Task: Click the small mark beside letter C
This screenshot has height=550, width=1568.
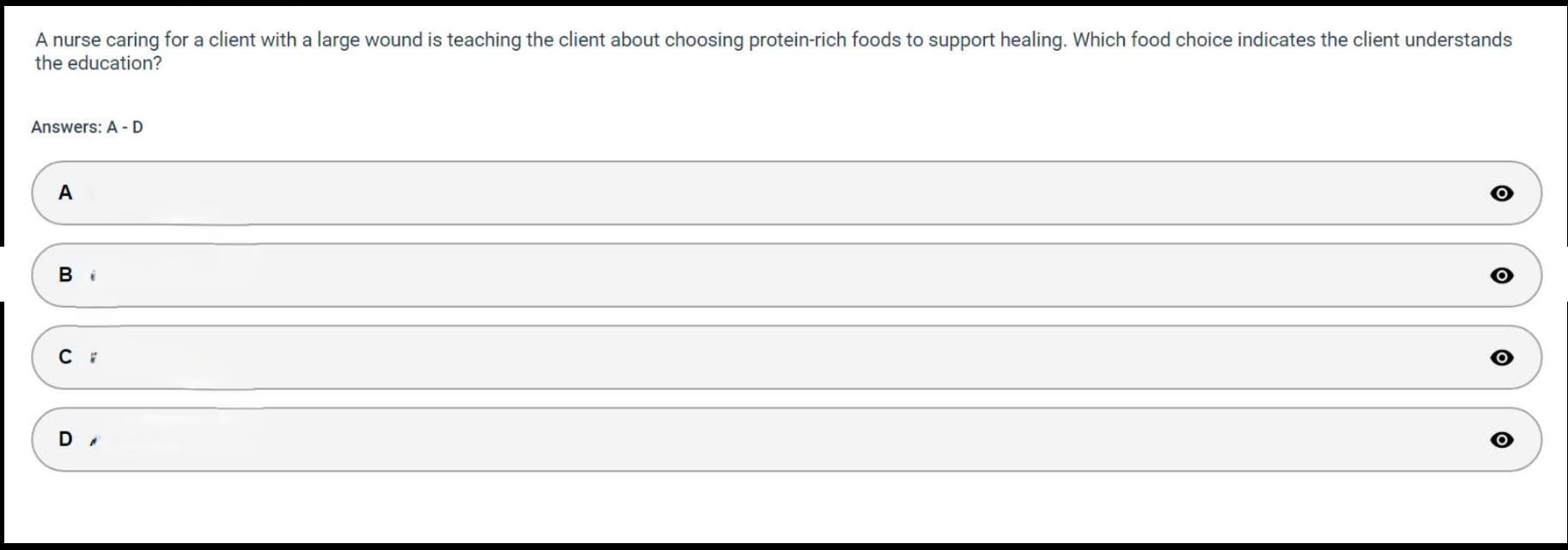Action: coord(93,357)
